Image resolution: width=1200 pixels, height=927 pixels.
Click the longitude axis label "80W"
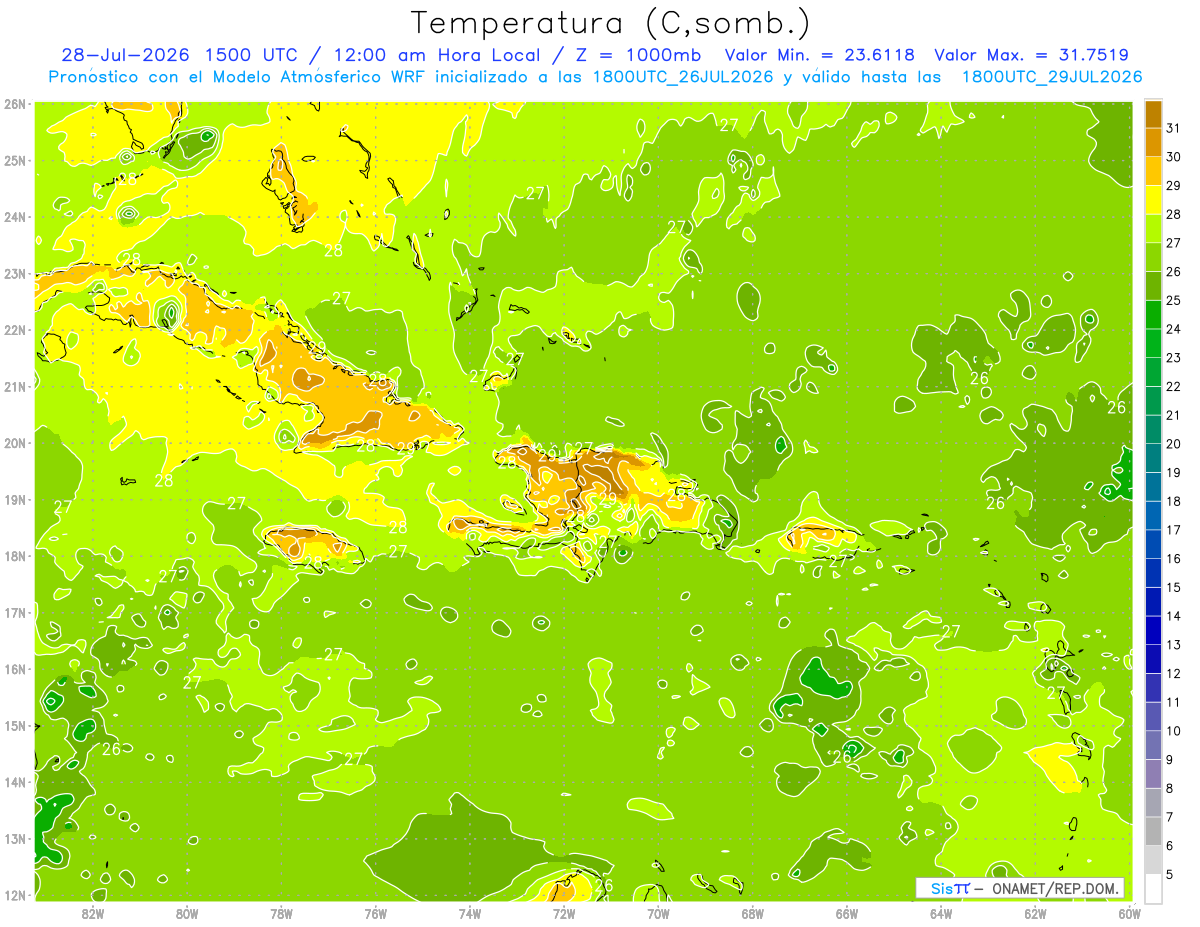pos(187,913)
